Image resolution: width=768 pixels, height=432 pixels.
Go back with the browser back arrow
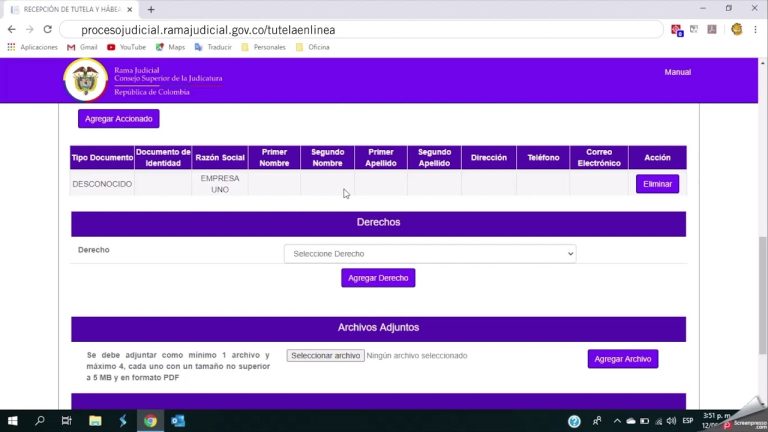pyautogui.click(x=11, y=30)
